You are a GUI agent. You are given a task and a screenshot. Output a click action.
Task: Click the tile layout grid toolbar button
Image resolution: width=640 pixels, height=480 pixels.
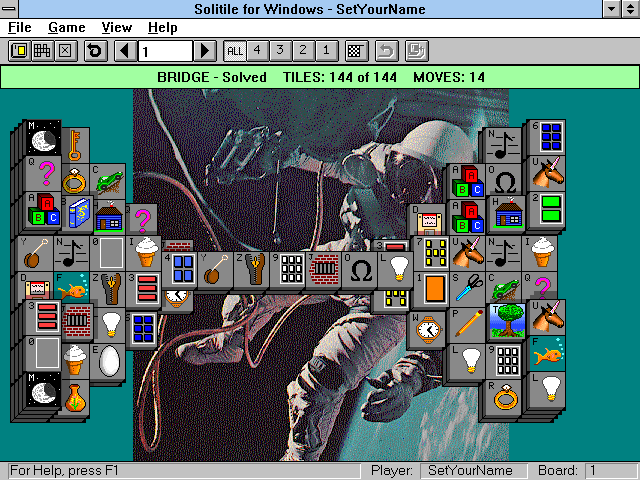[x=42, y=51]
